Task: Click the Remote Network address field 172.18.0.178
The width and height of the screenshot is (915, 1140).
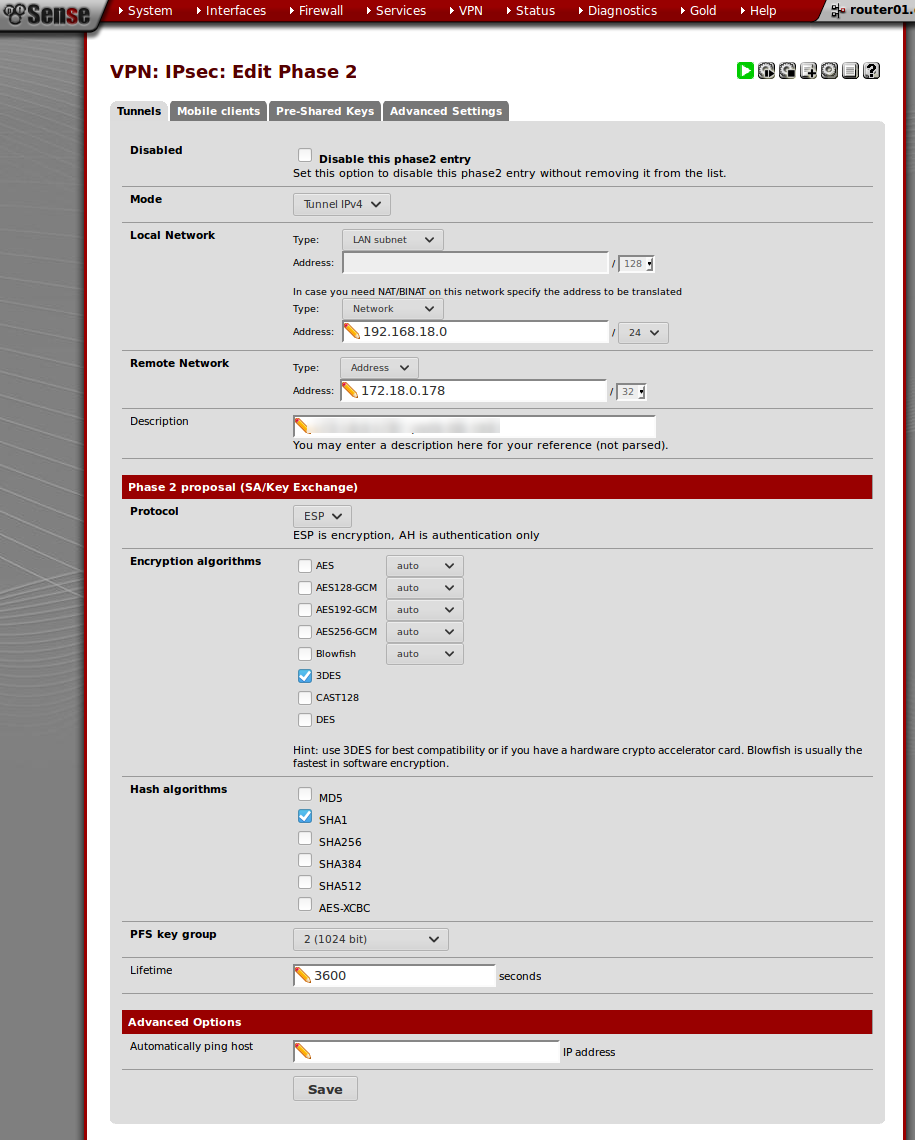Action: pos(473,391)
